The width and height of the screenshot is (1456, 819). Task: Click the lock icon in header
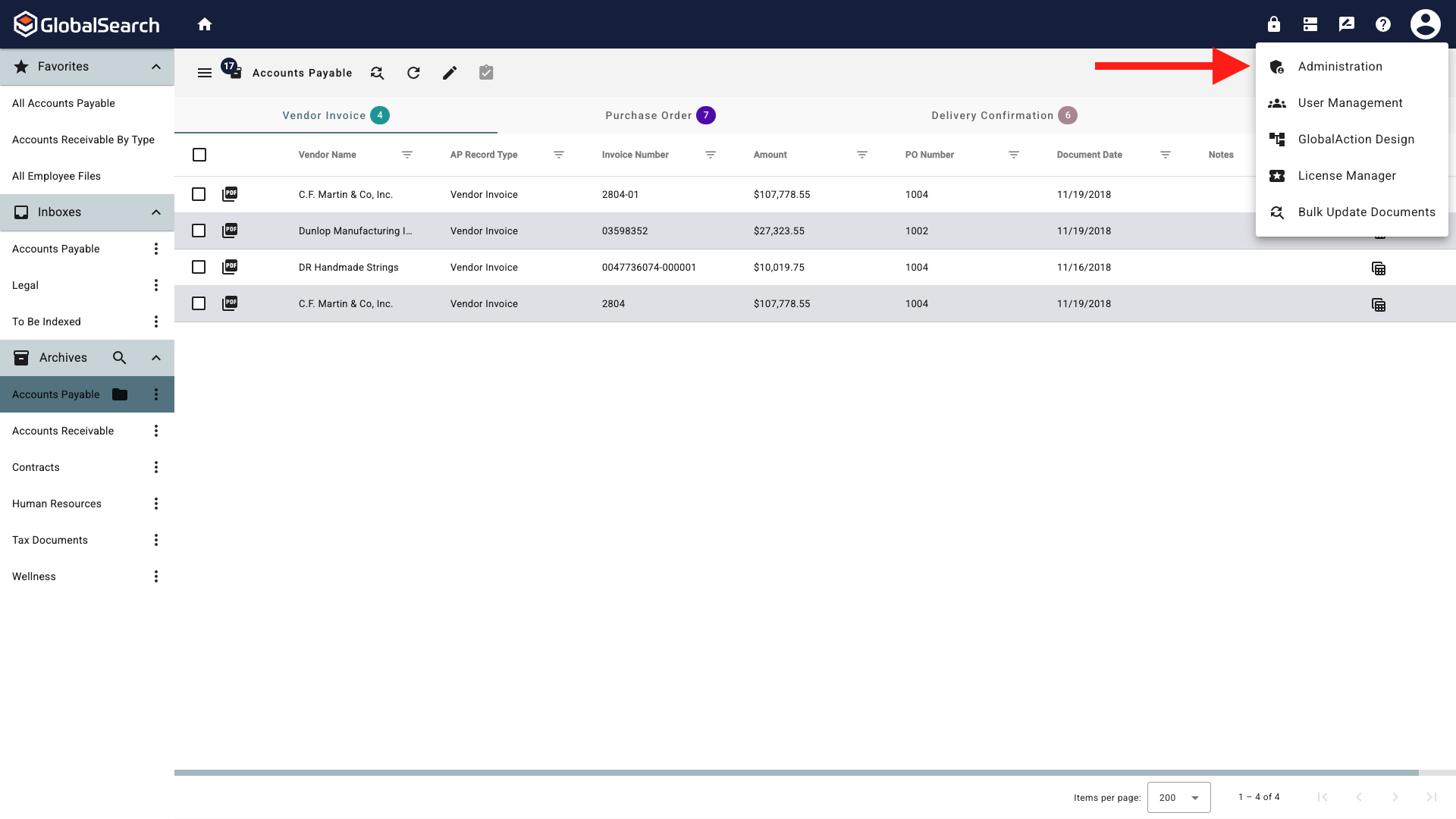1274,24
